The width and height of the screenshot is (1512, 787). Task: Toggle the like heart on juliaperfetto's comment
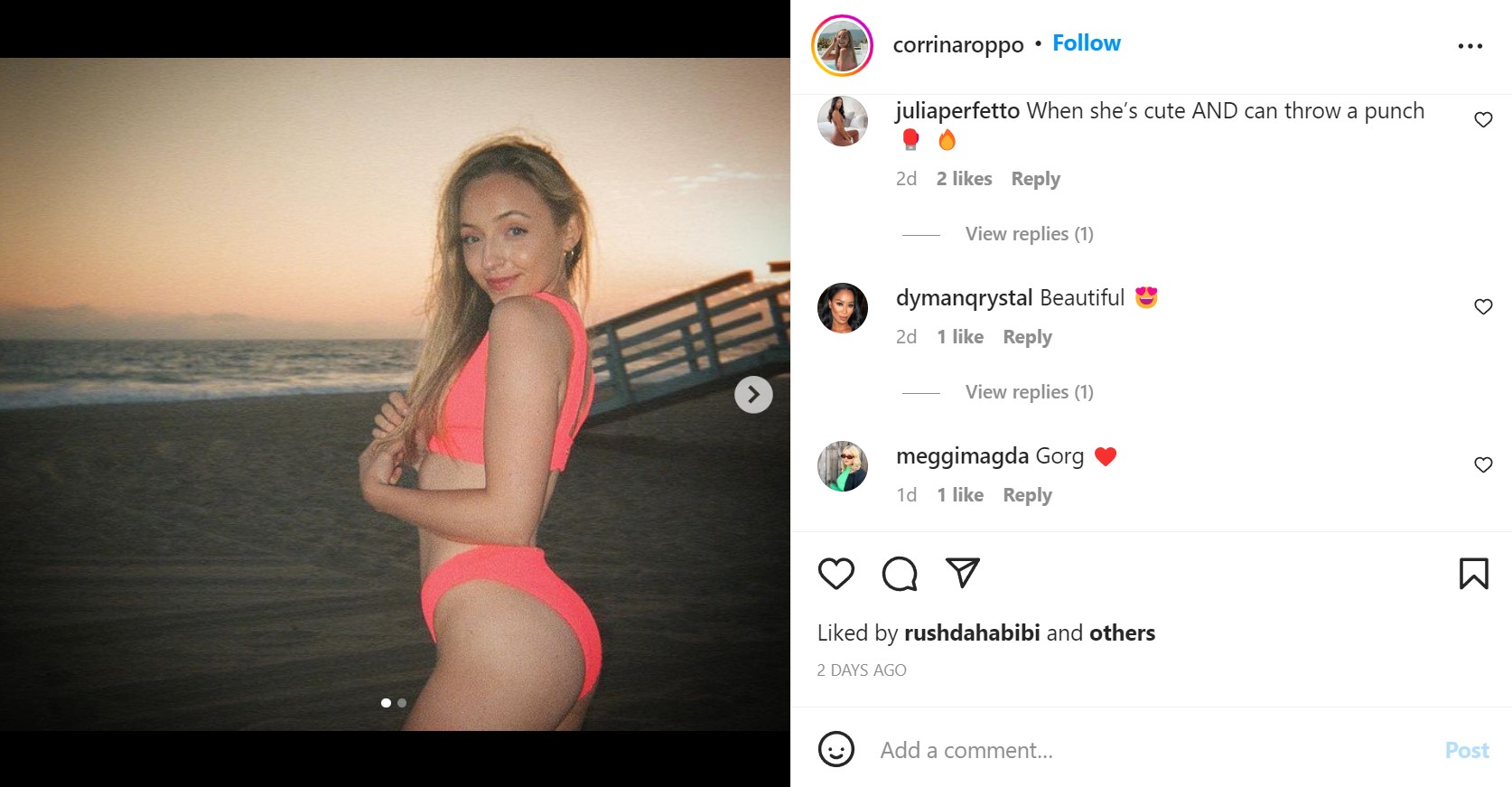tap(1483, 118)
